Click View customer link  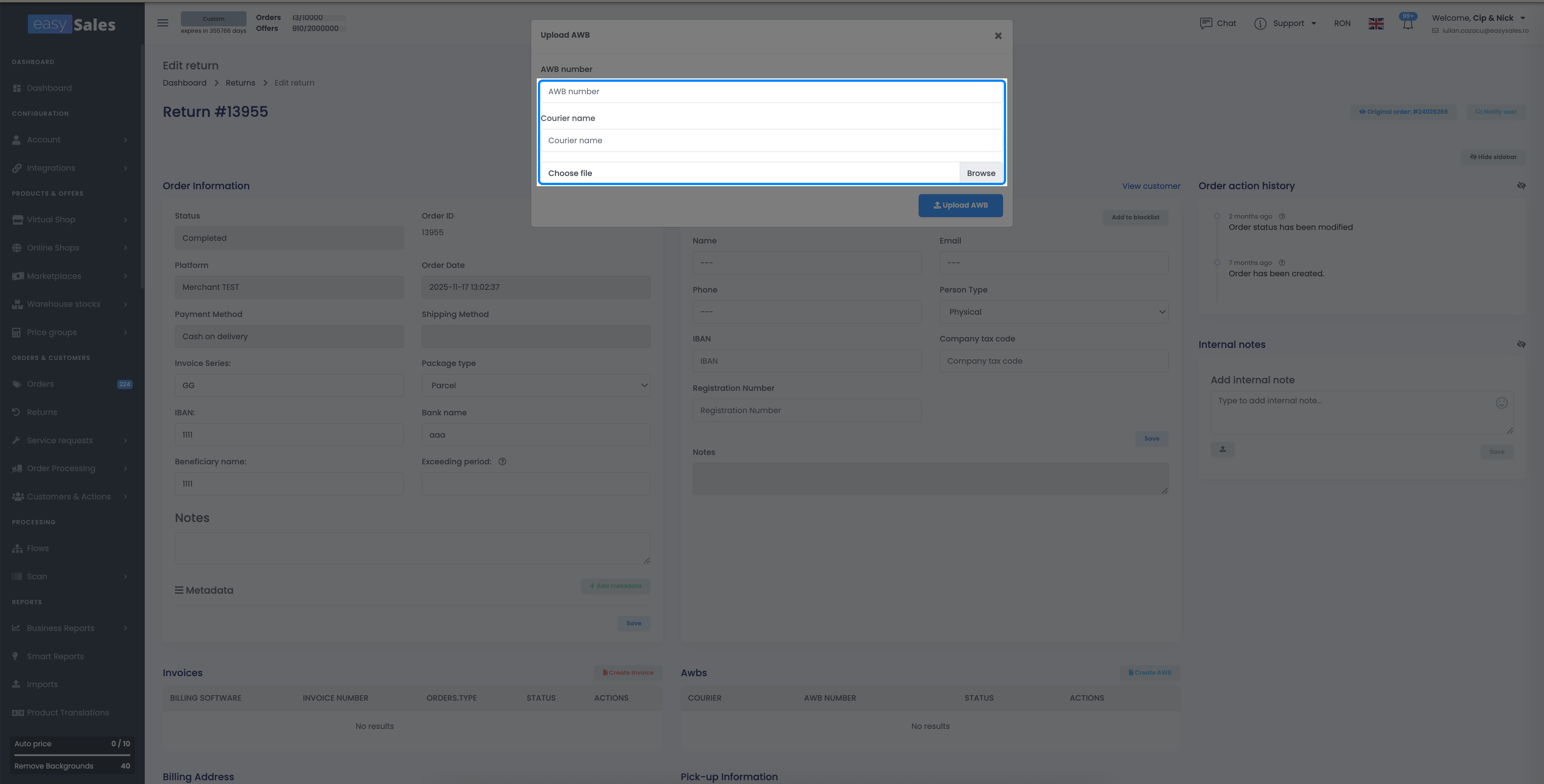[1151, 187]
